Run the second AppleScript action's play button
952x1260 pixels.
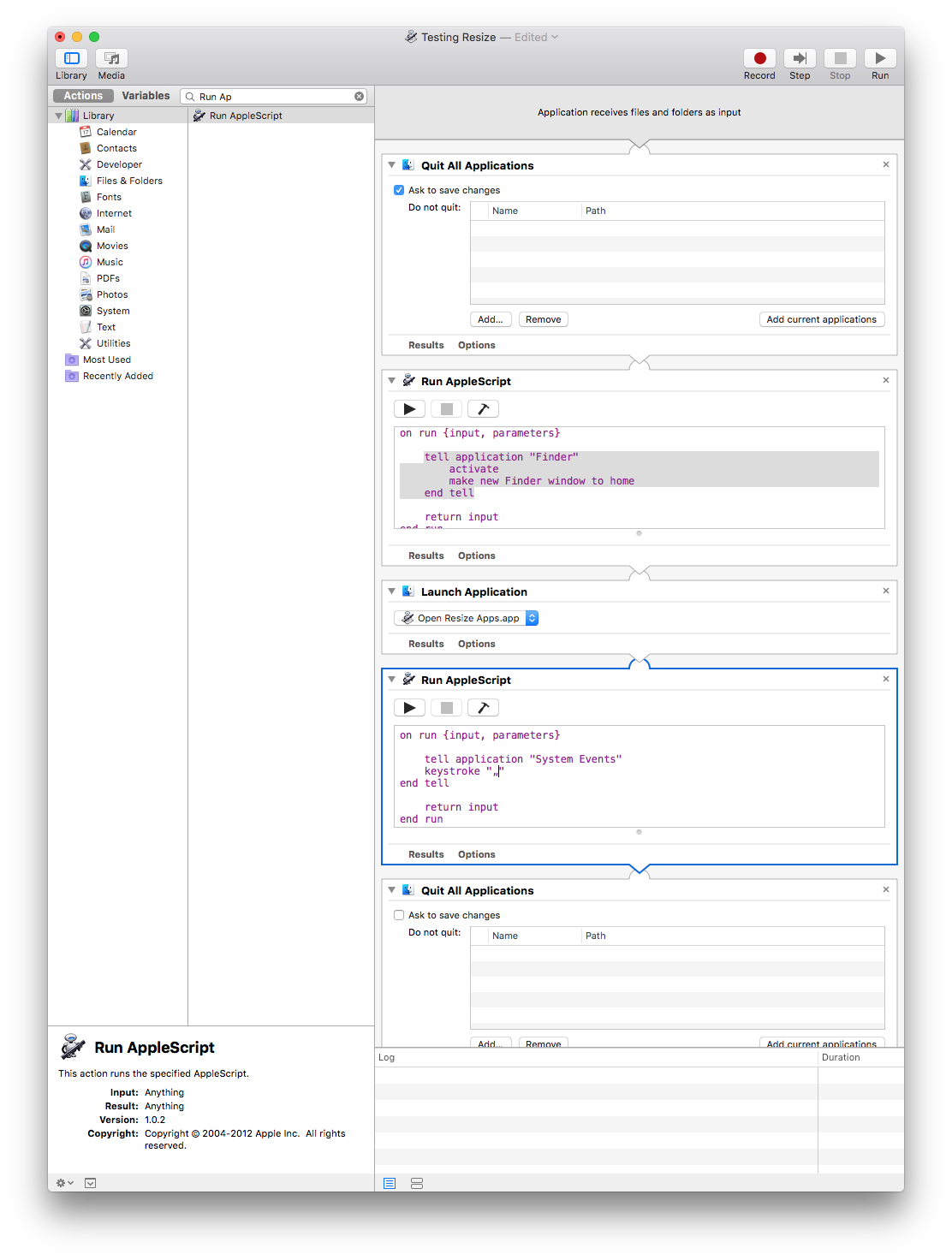pos(409,708)
